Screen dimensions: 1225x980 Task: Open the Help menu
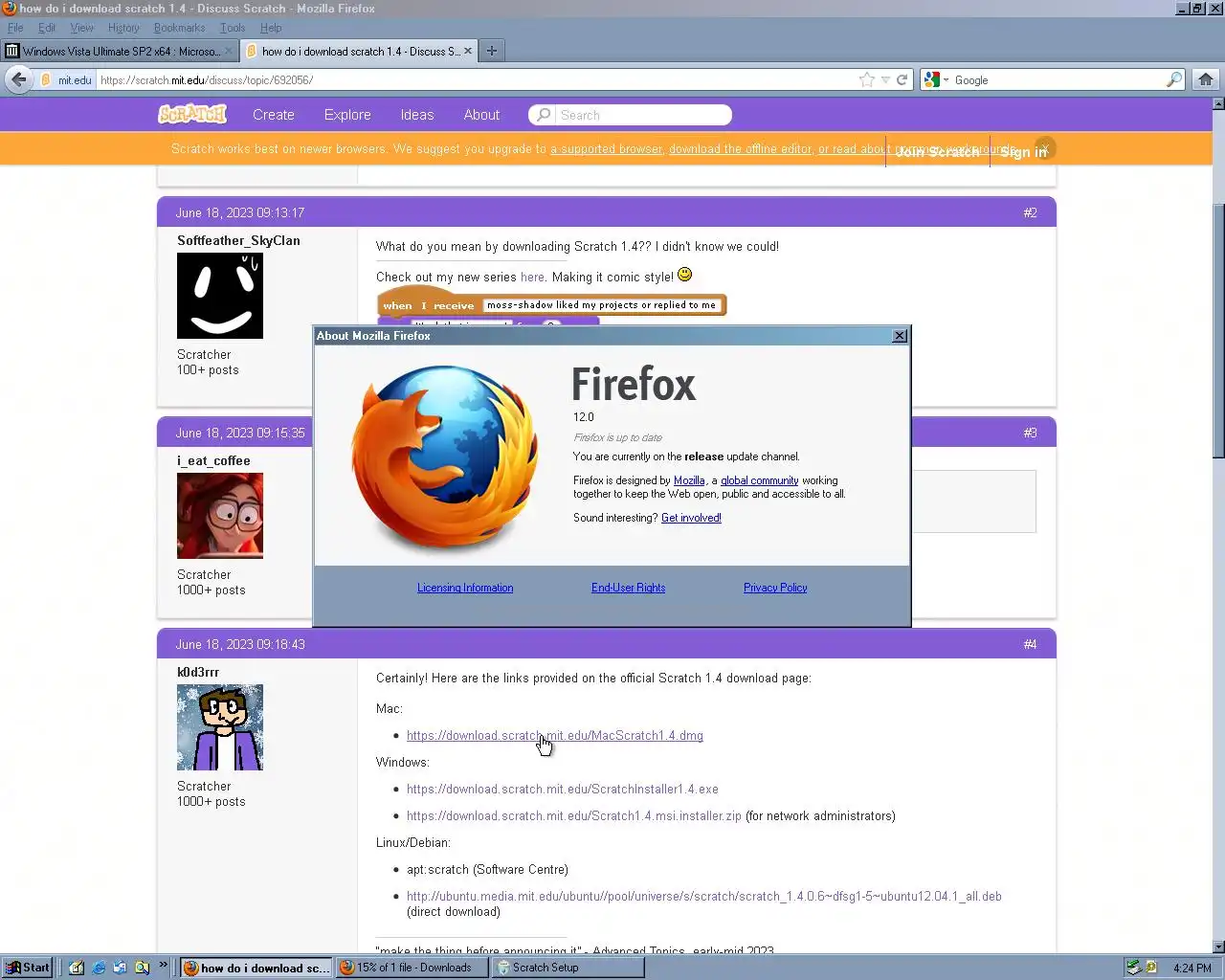click(271, 28)
